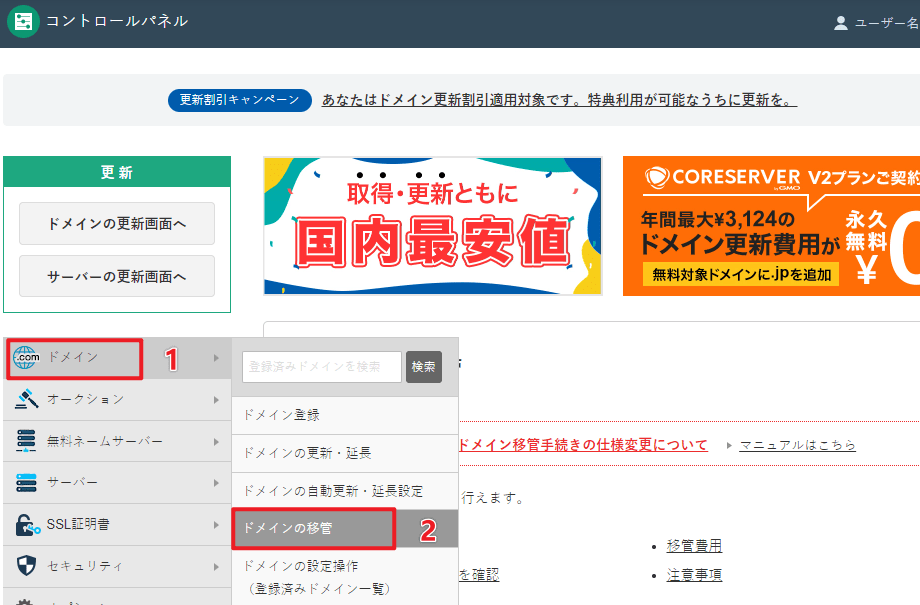Click the 検索 search button
Image resolution: width=920 pixels, height=605 pixels.
(424, 367)
